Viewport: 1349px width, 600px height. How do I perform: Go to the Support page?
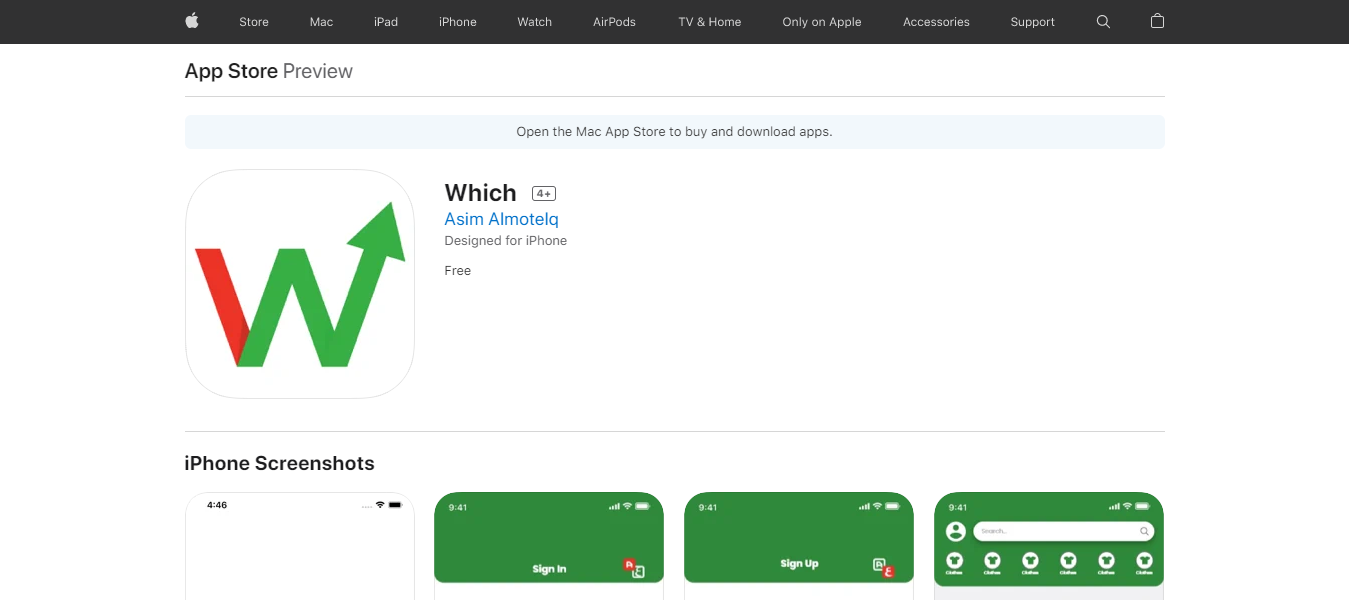click(1033, 22)
